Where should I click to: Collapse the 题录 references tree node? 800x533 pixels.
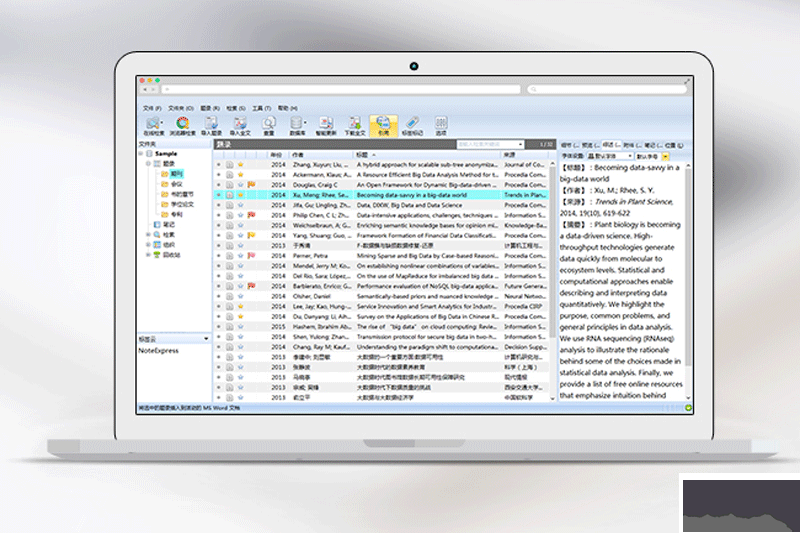[148, 164]
